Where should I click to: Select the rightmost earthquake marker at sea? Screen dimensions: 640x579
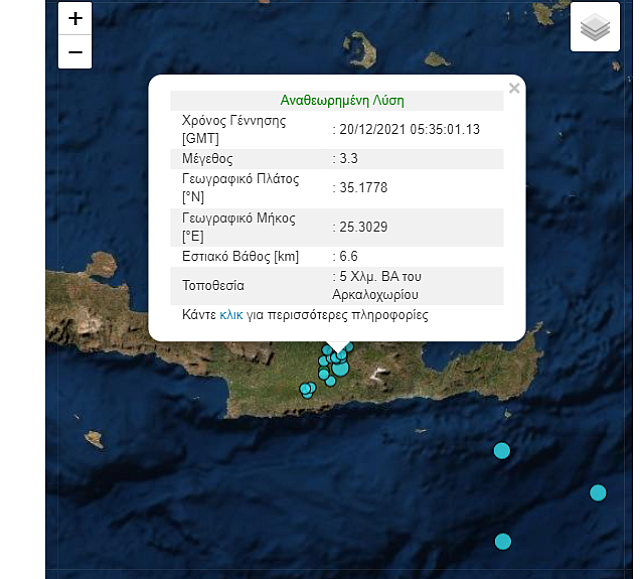pyautogui.click(x=598, y=492)
